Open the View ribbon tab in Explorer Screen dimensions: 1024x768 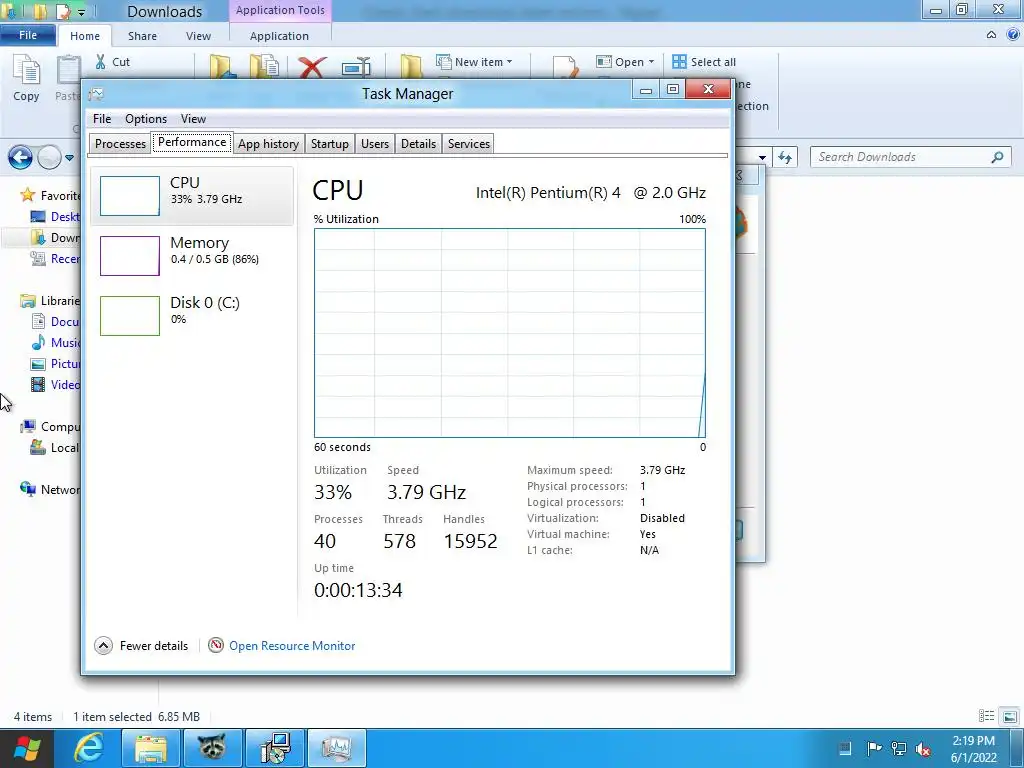pos(198,36)
